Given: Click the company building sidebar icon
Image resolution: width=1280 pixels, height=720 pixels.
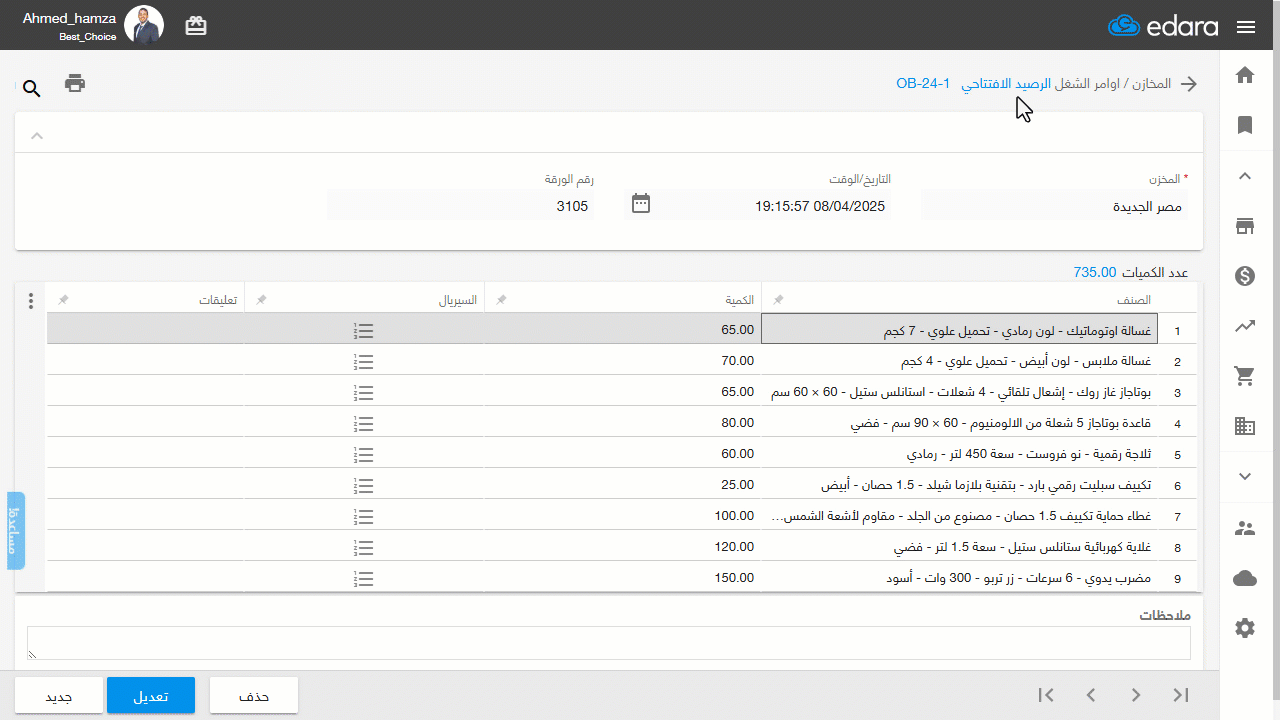Looking at the screenshot, I should pos(1245,426).
